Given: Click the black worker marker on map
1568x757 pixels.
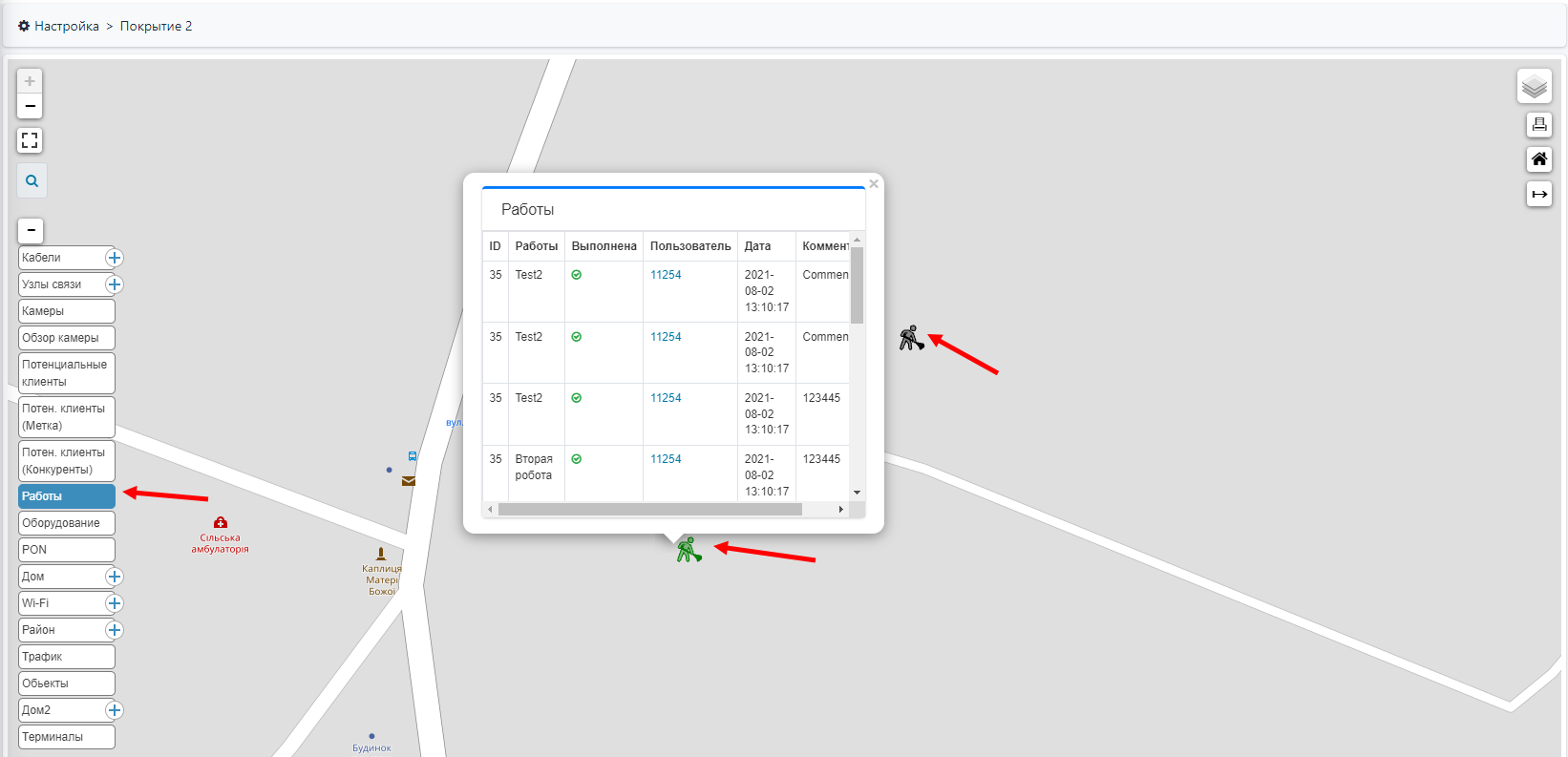Looking at the screenshot, I should (x=911, y=338).
